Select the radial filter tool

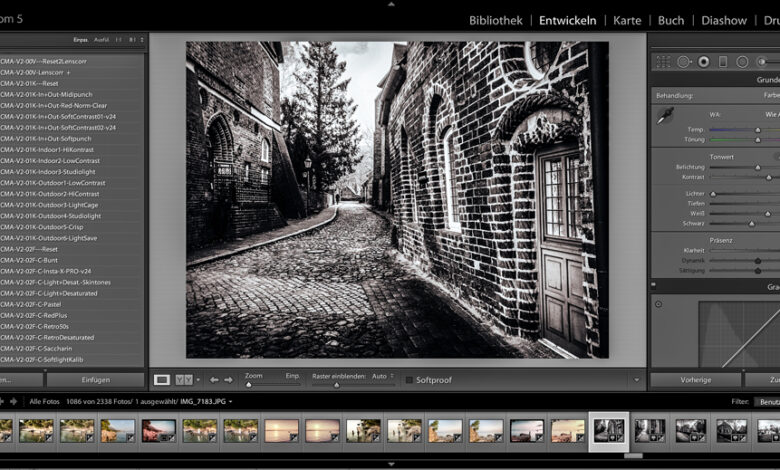click(743, 62)
